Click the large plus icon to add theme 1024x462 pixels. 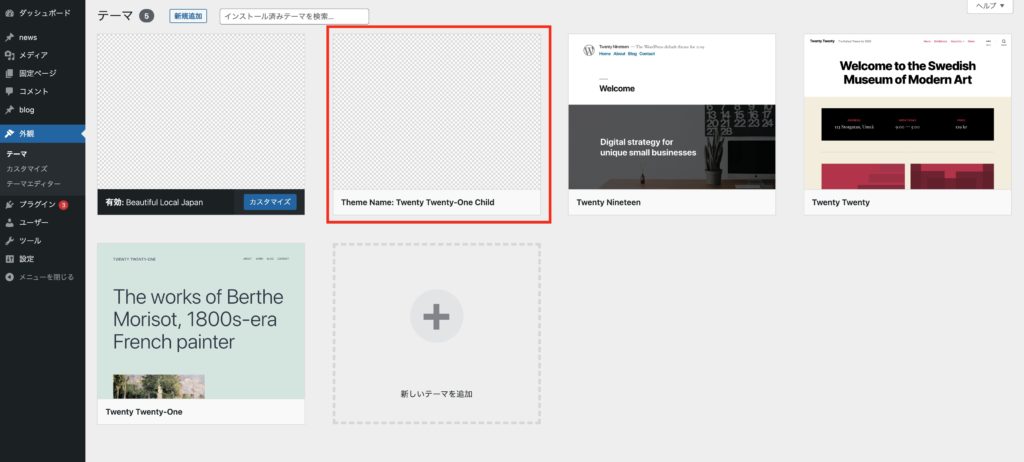[x=436, y=316]
